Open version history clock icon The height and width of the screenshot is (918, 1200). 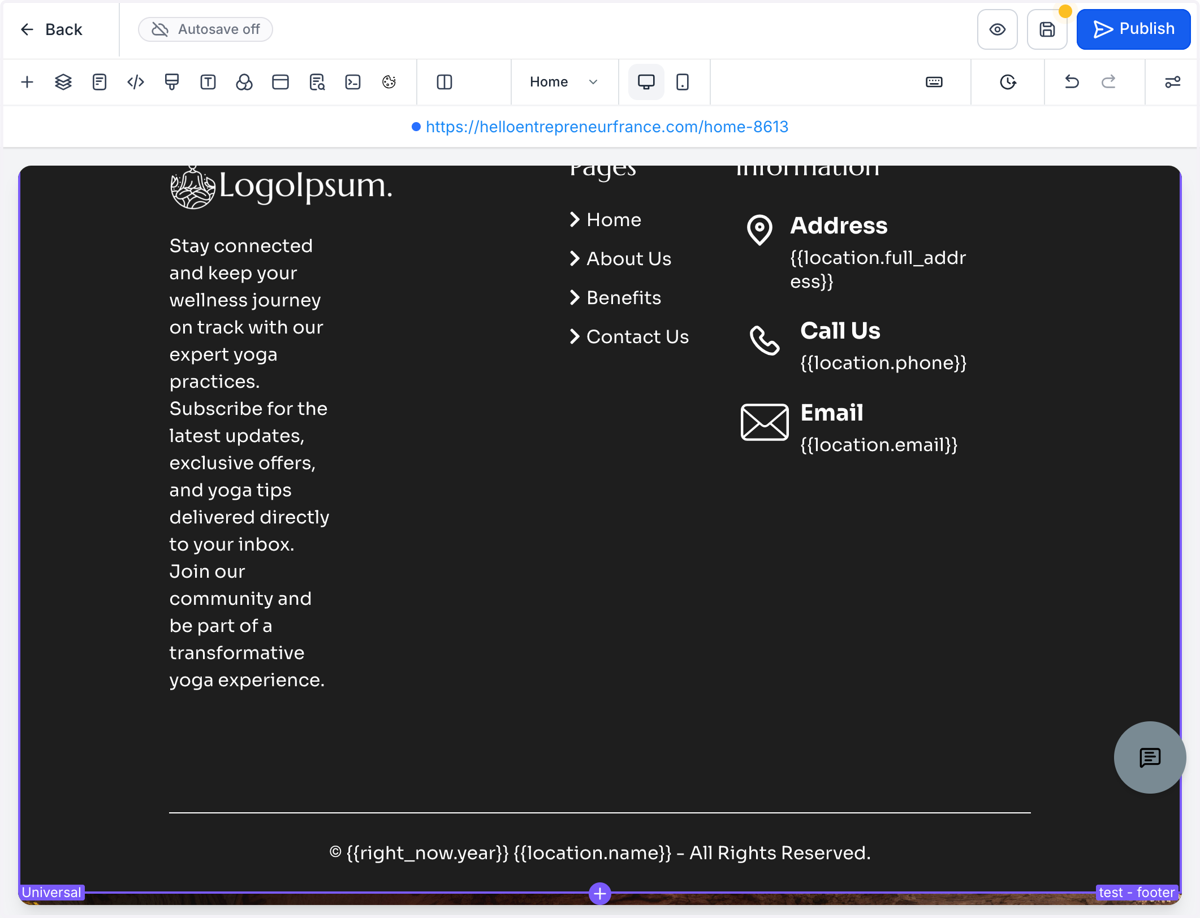pos(1008,82)
